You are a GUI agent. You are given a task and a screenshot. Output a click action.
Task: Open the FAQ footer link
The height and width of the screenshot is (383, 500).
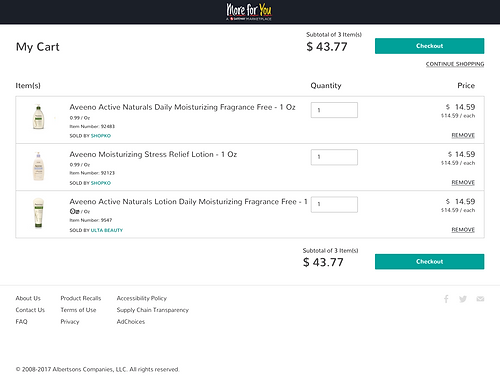[x=21, y=322]
